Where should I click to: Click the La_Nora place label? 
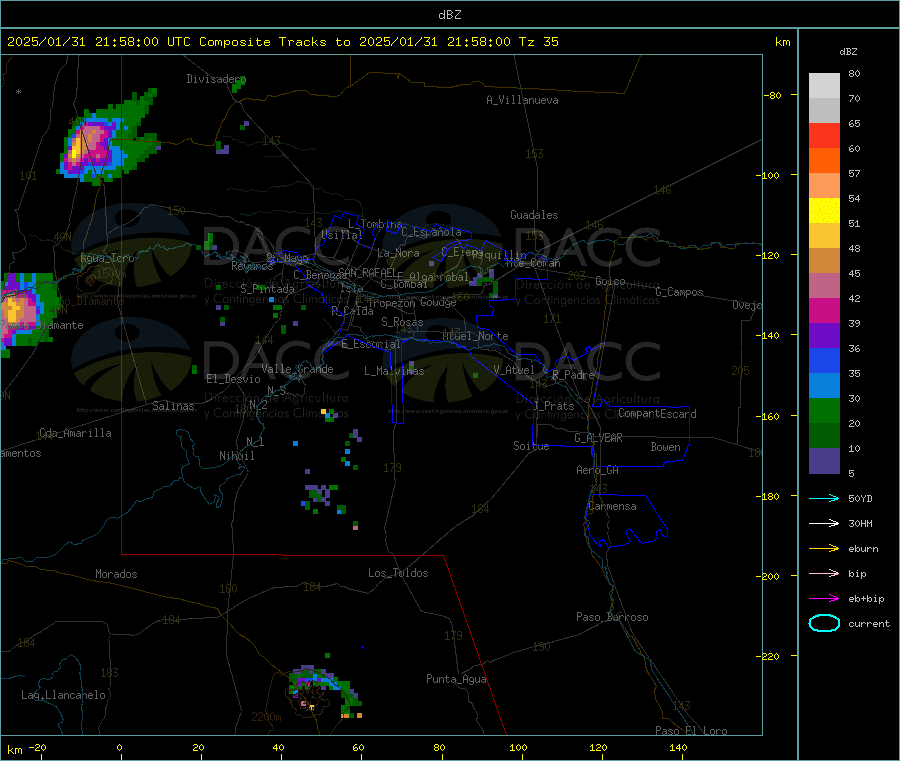[398, 253]
